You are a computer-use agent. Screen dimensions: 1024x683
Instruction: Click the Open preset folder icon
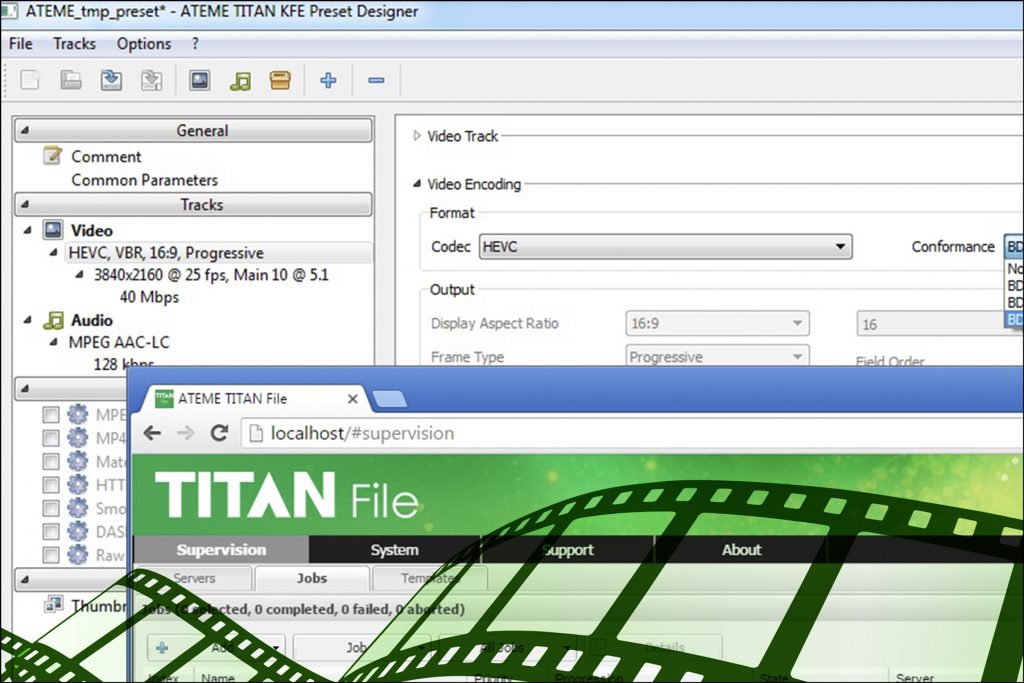71,80
